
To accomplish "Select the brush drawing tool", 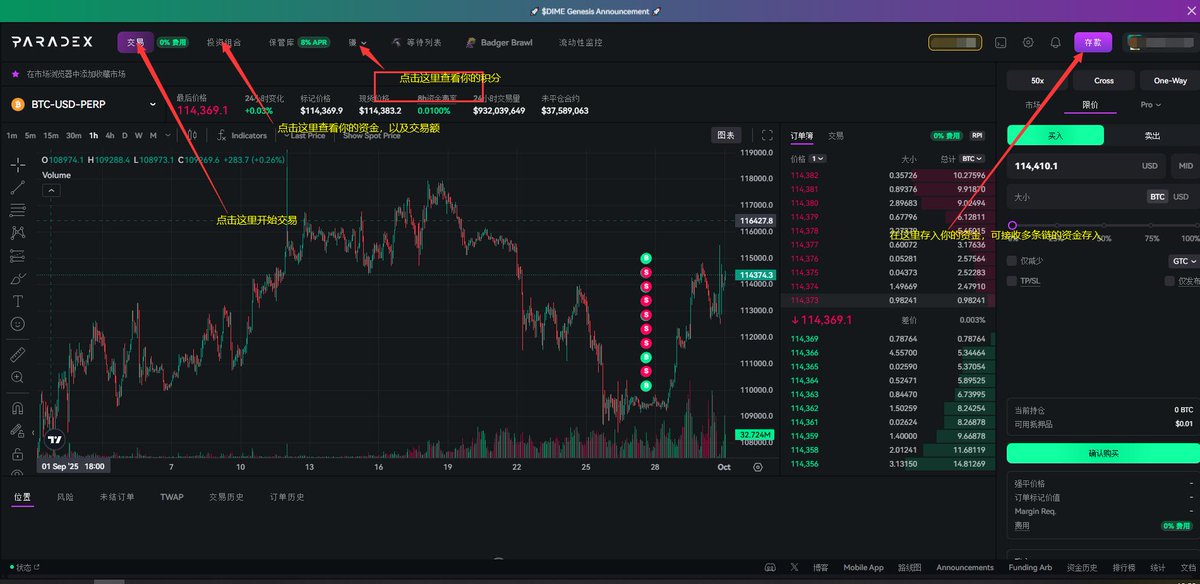I will (x=17, y=278).
